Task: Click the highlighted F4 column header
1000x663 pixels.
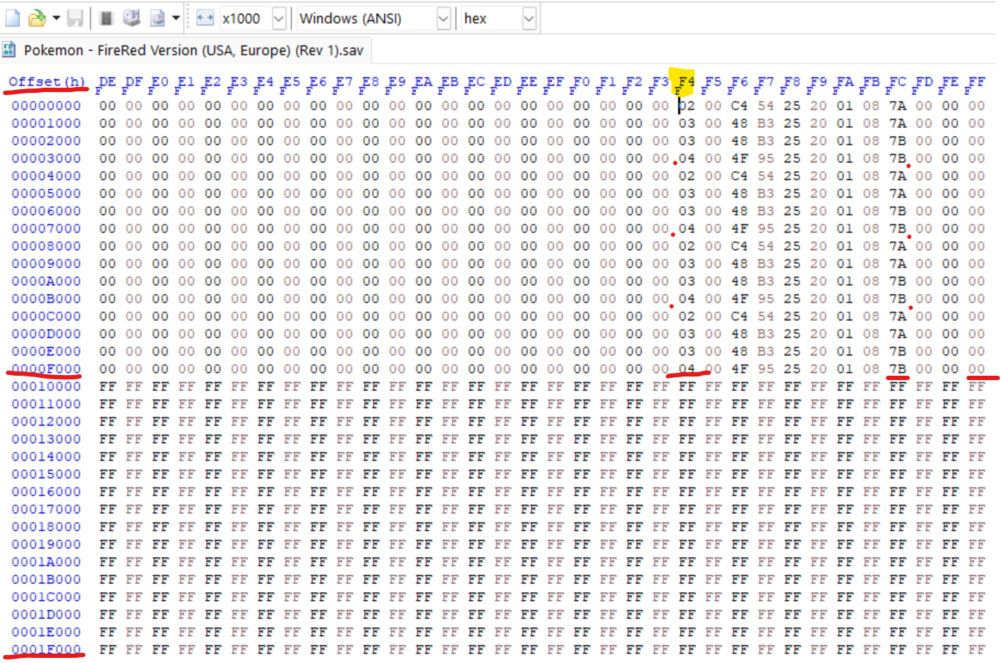Action: pos(685,81)
